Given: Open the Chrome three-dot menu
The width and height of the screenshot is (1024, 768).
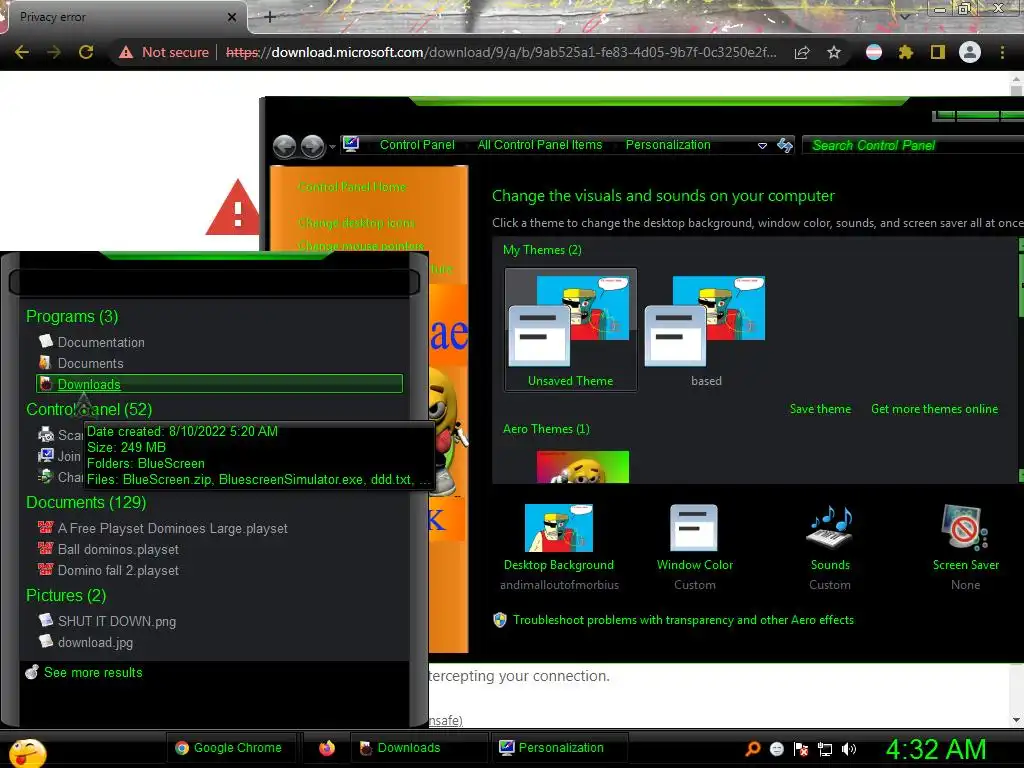Looking at the screenshot, I should pos(1002,52).
